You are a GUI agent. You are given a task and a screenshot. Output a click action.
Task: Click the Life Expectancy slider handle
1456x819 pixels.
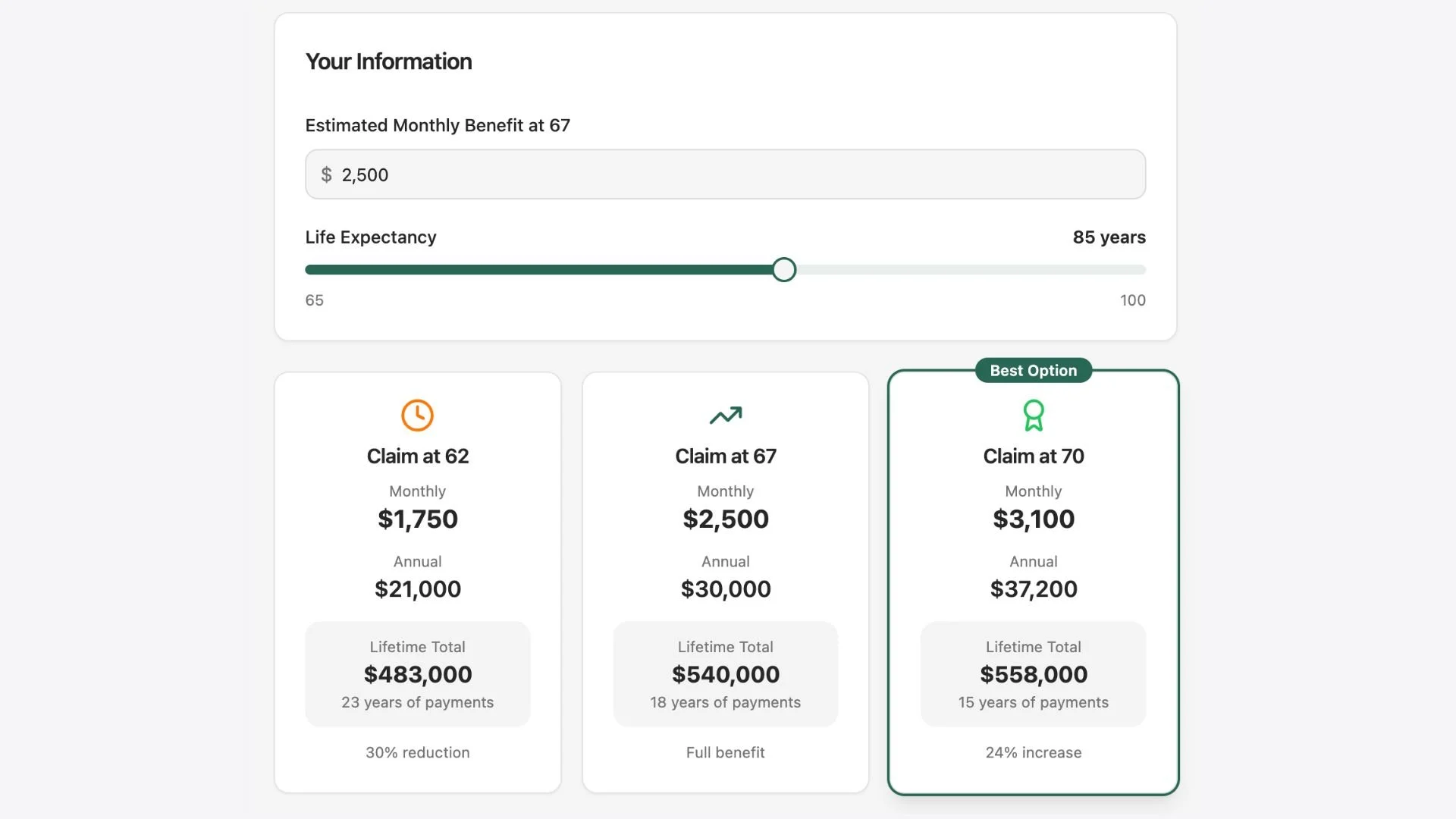click(x=784, y=270)
